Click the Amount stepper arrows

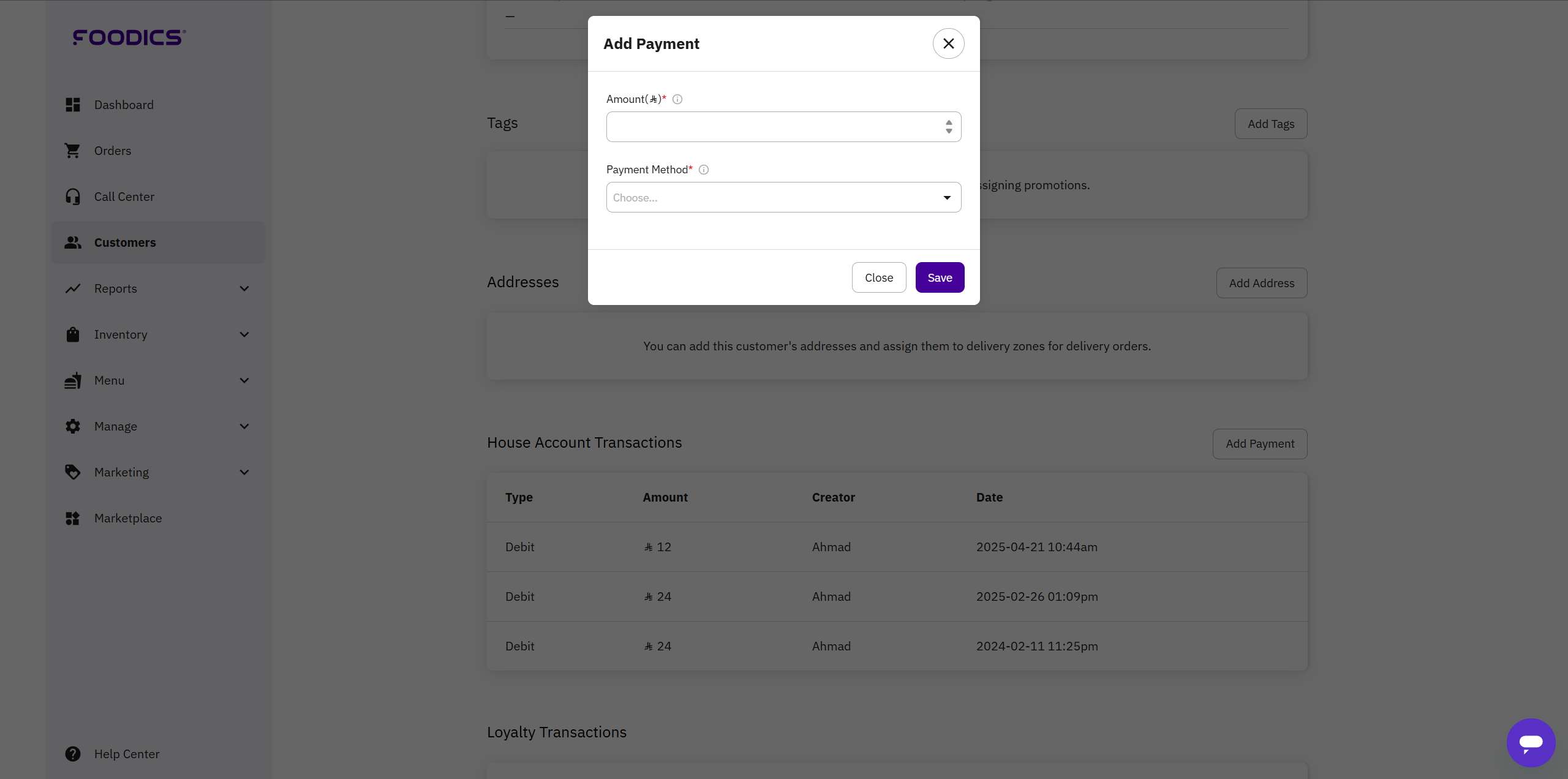tap(949, 127)
